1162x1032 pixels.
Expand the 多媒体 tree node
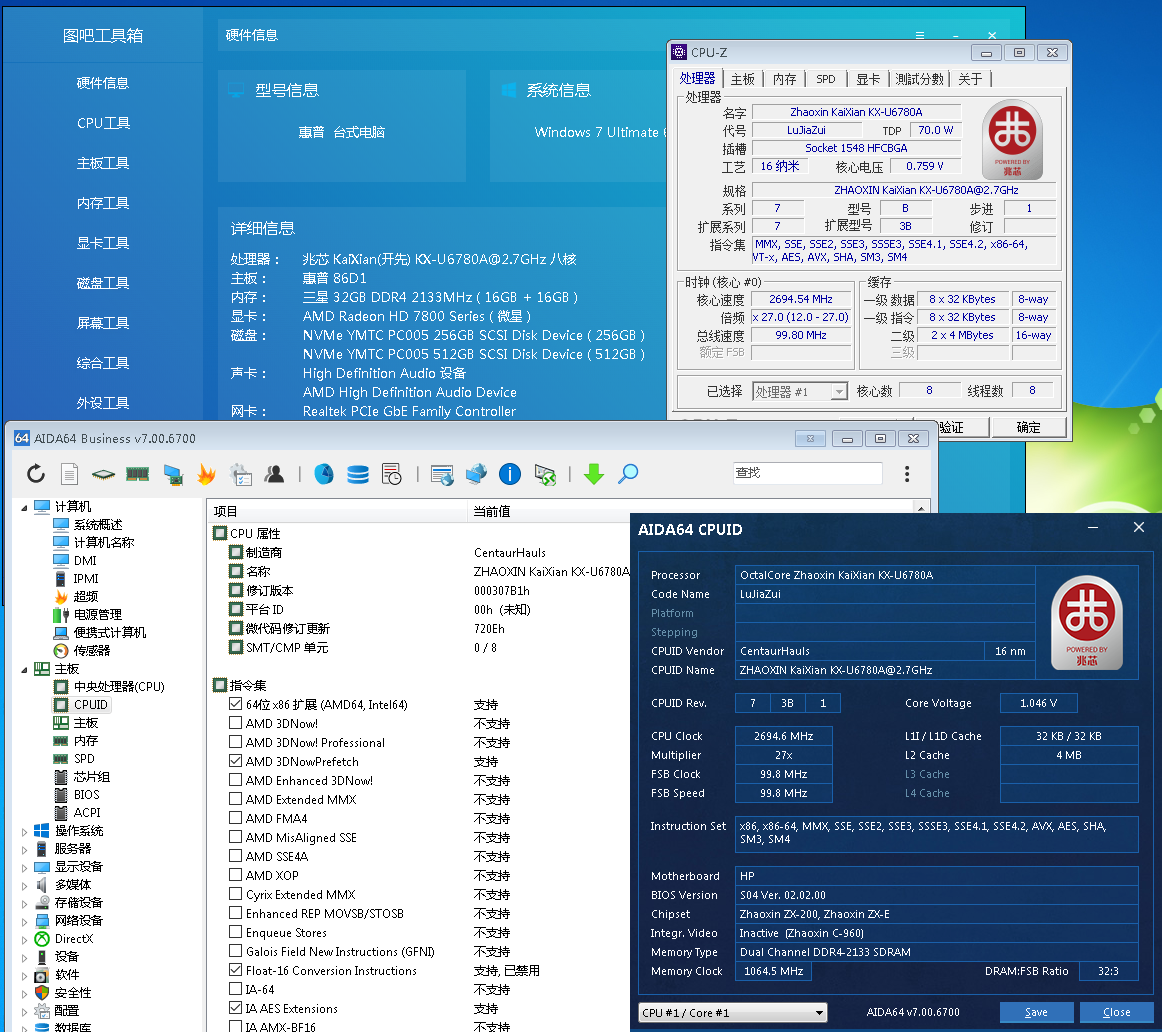coord(24,886)
